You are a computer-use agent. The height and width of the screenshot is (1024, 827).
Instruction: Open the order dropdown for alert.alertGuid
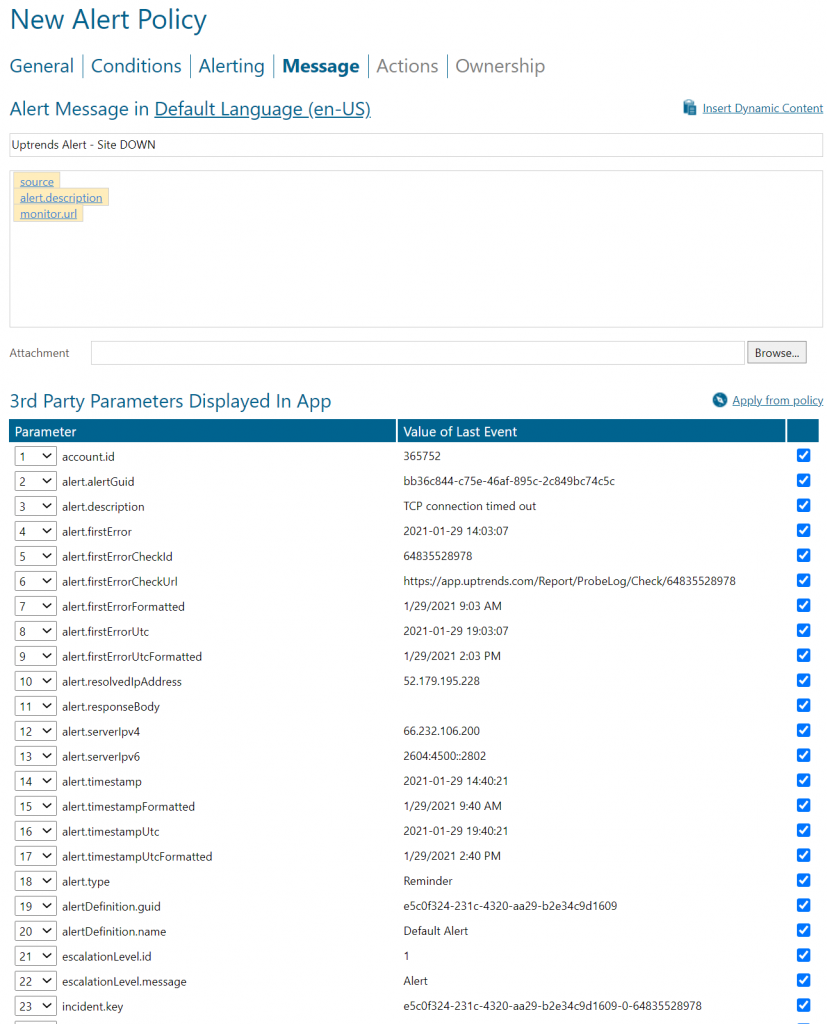coord(36,481)
